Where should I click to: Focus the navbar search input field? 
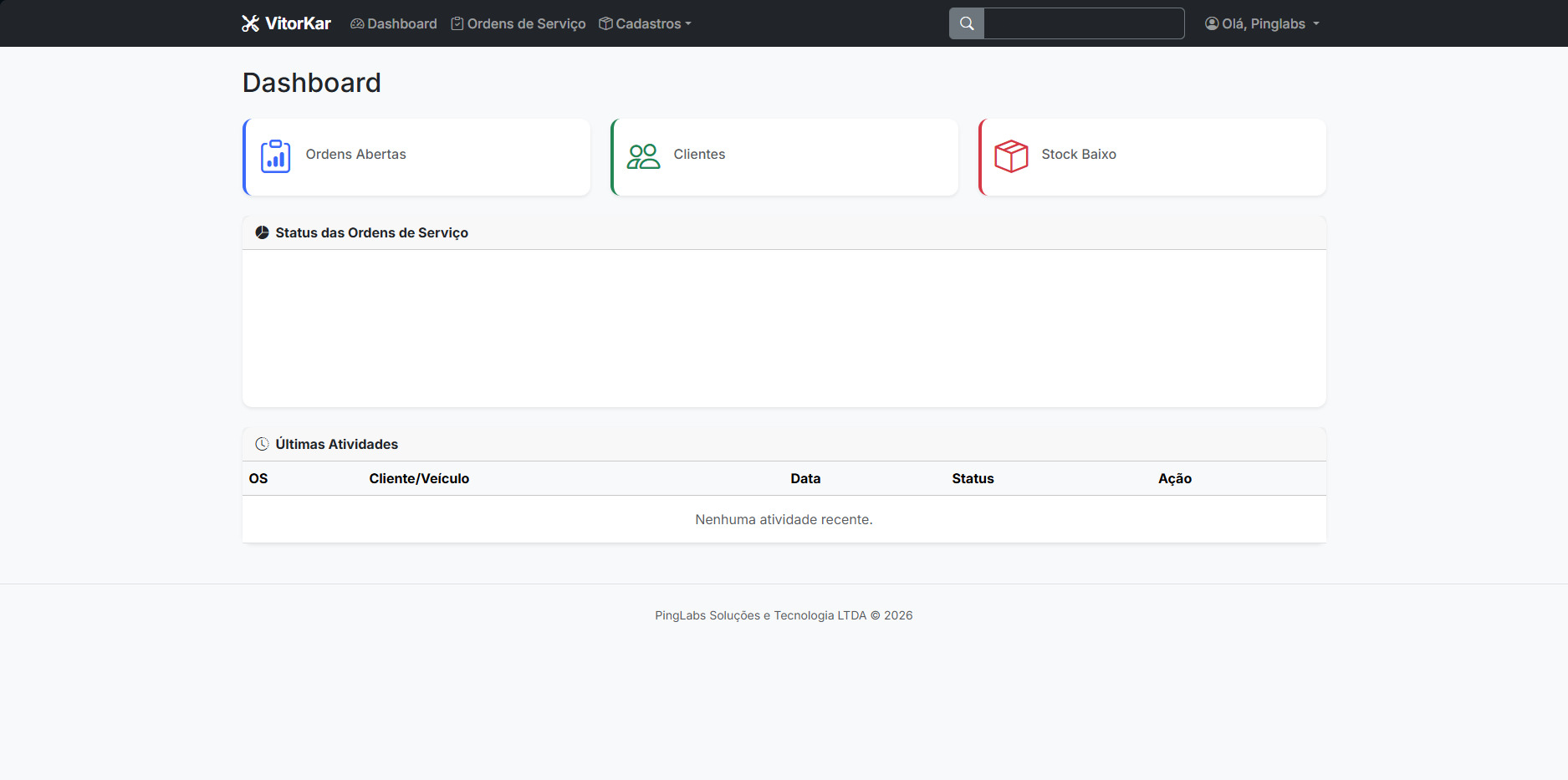click(x=1084, y=23)
